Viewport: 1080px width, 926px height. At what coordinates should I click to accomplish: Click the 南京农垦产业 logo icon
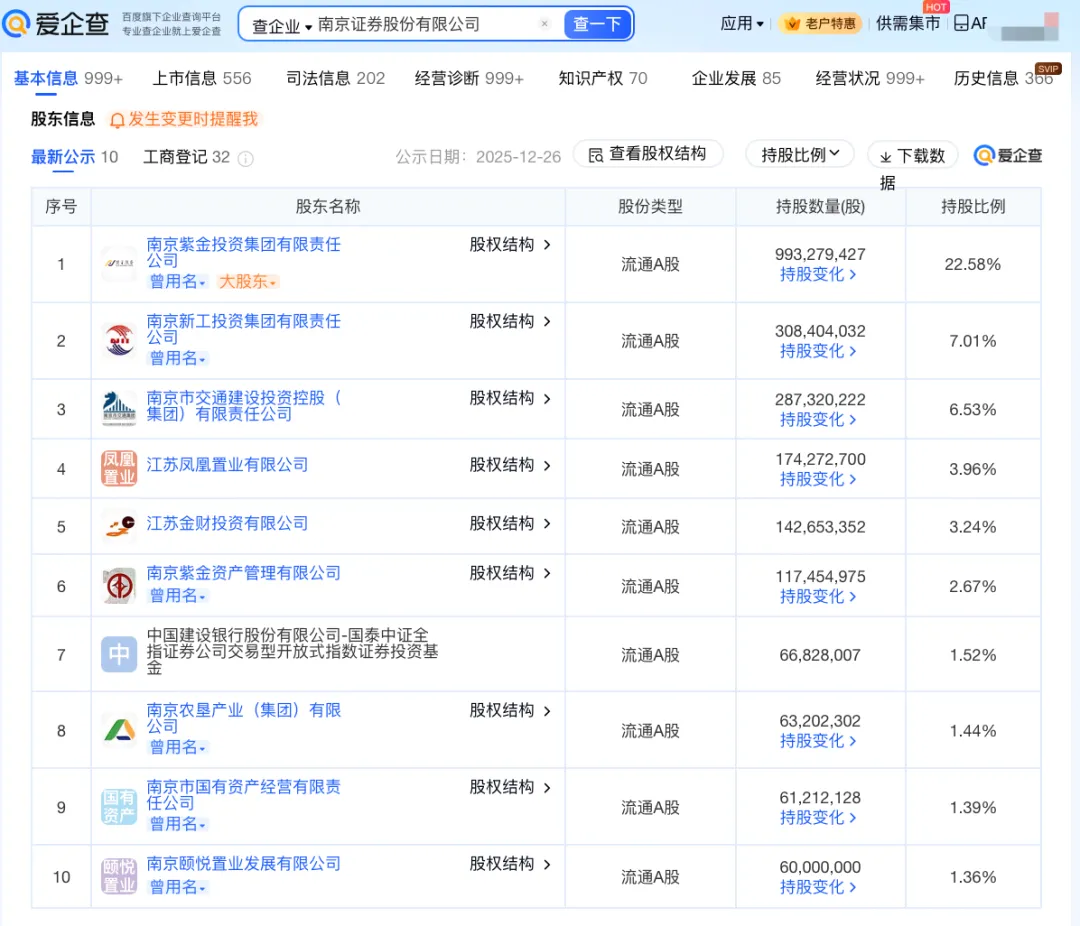pos(119,730)
